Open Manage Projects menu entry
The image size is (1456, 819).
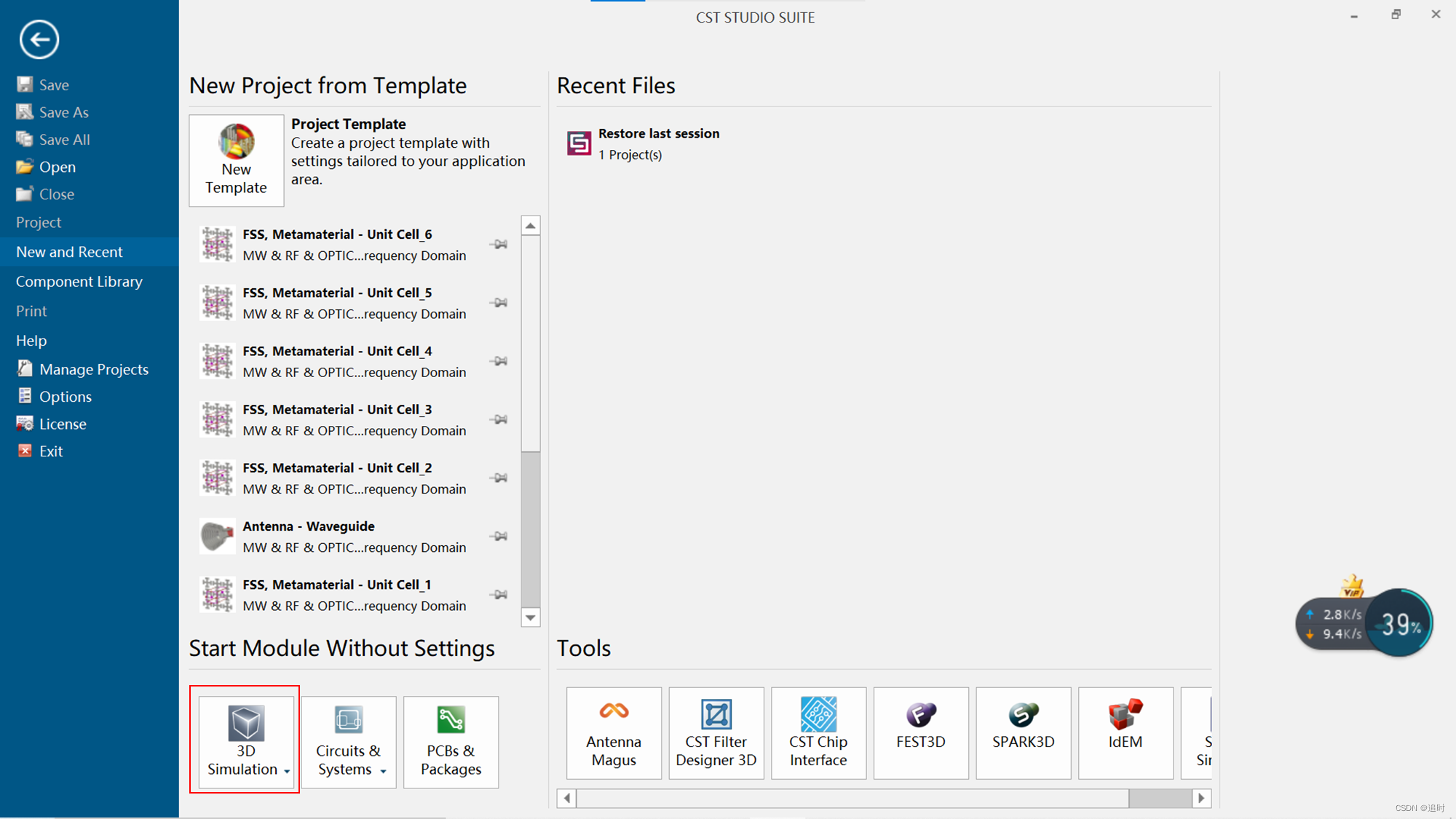pyautogui.click(x=93, y=369)
